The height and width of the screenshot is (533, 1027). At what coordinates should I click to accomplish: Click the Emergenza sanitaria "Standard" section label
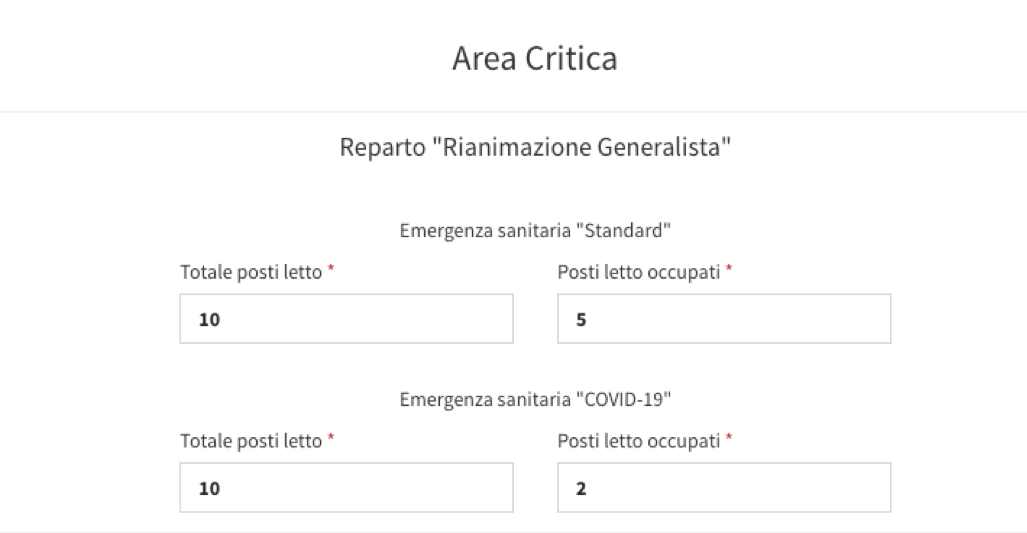(535, 230)
